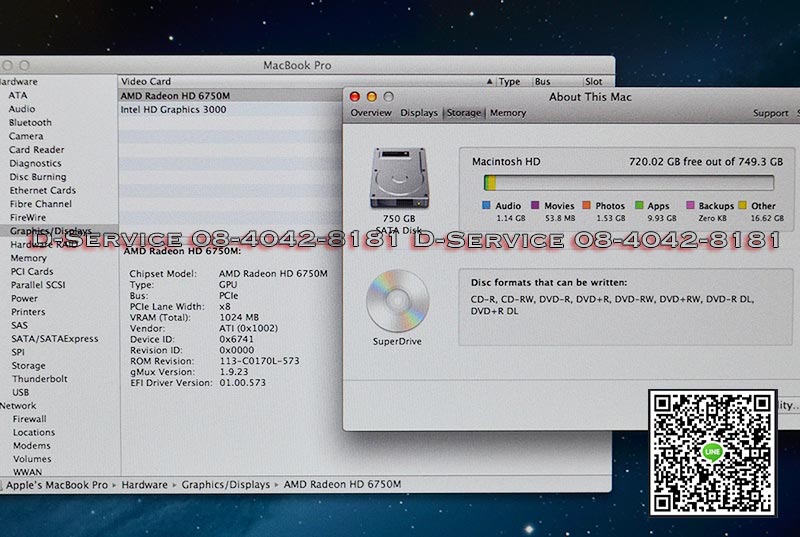The image size is (800, 537).
Task: Select the Storage tab
Action: coord(464,113)
